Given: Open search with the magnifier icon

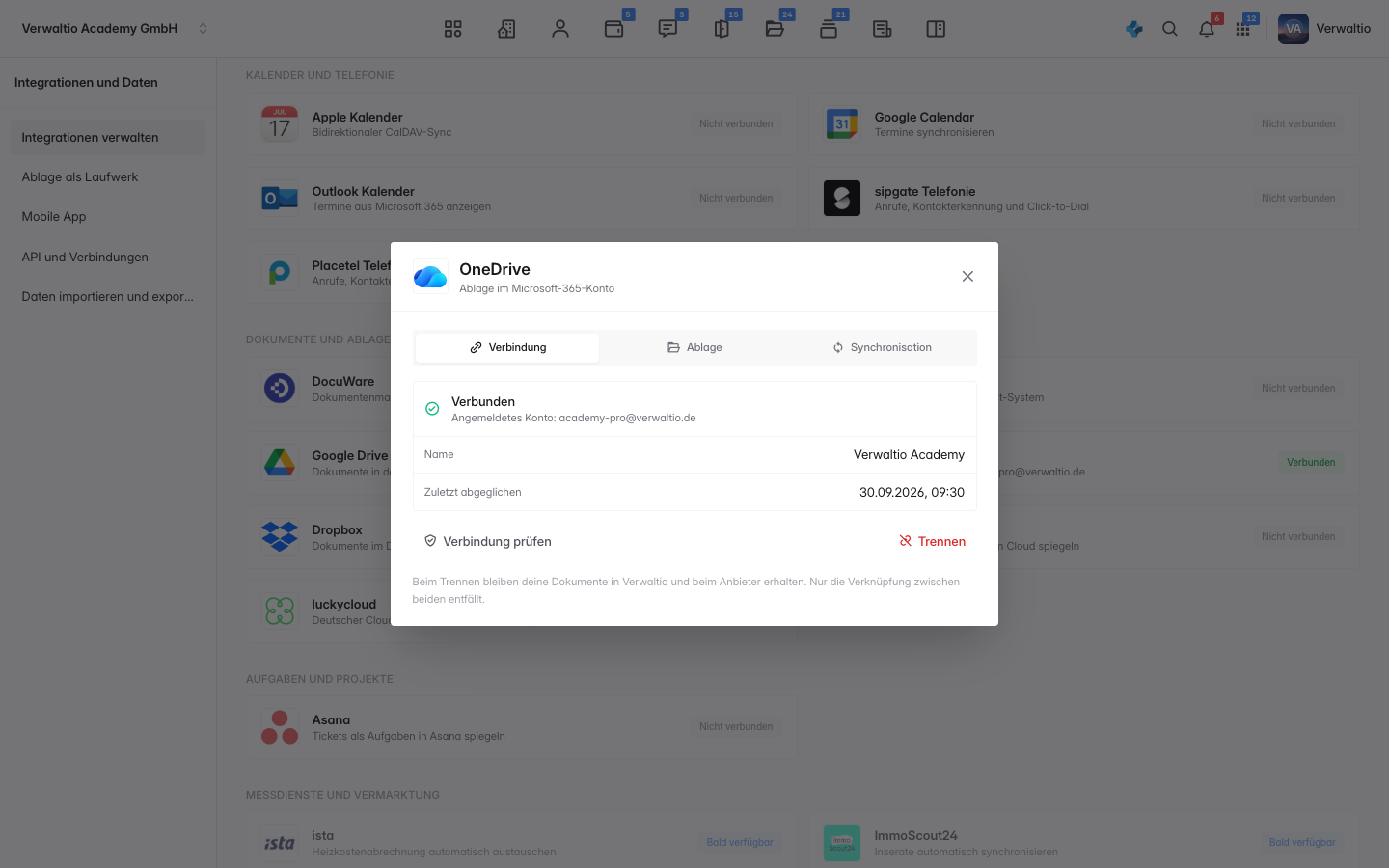Looking at the screenshot, I should 1170,29.
